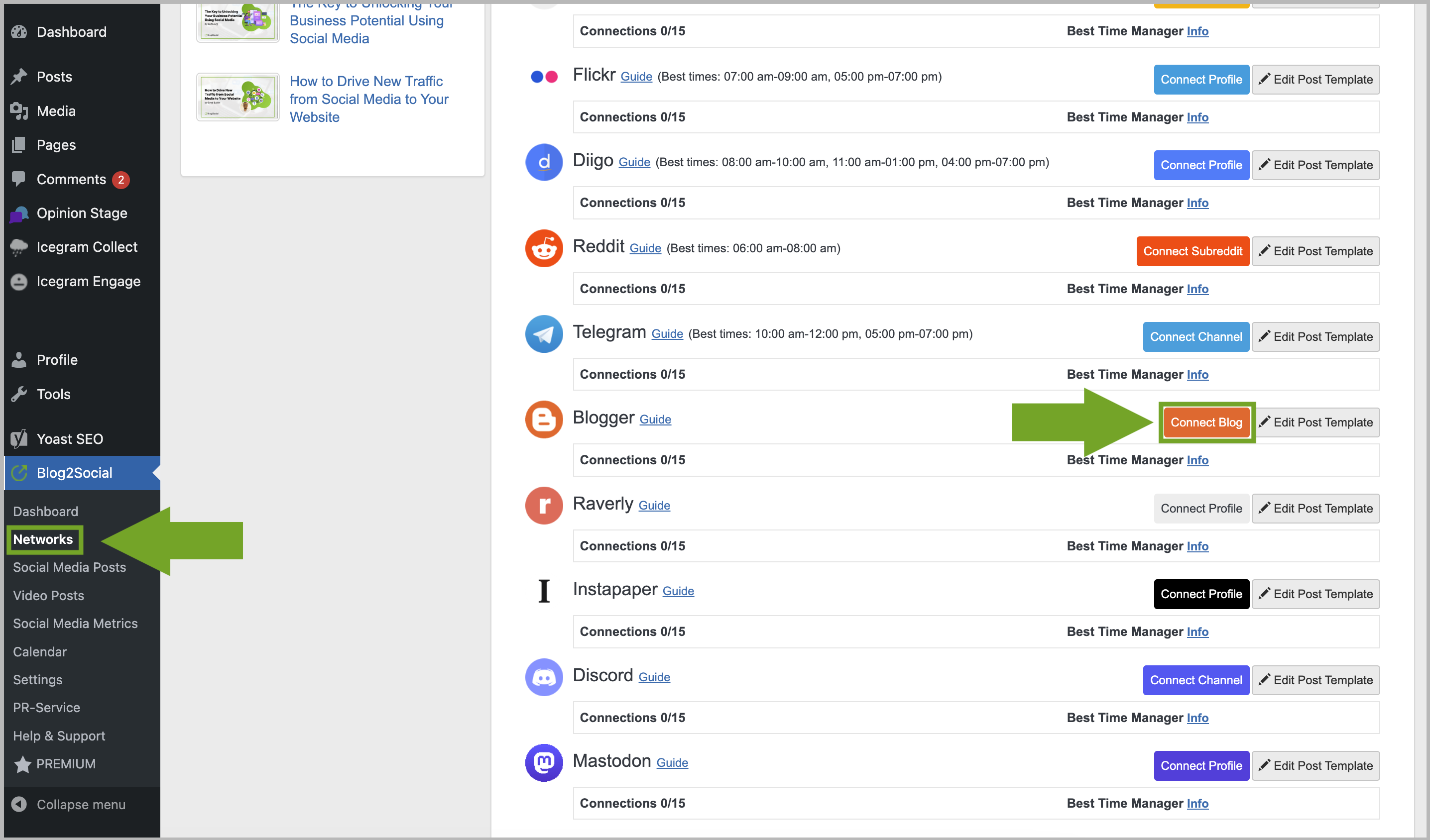The height and width of the screenshot is (840, 1430).
Task: Click Connect Profile button for Flickr
Action: (1201, 80)
